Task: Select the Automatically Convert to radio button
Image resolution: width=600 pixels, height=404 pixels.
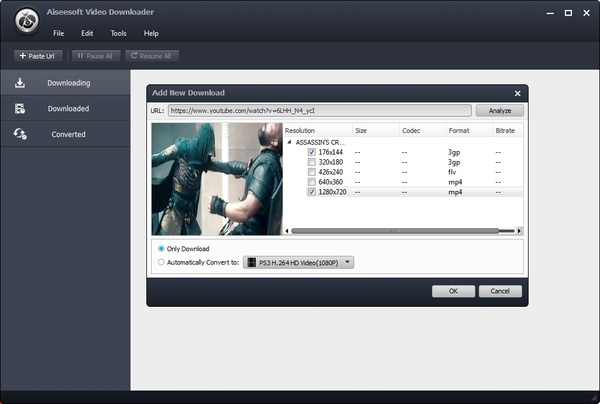Action: pos(161,262)
